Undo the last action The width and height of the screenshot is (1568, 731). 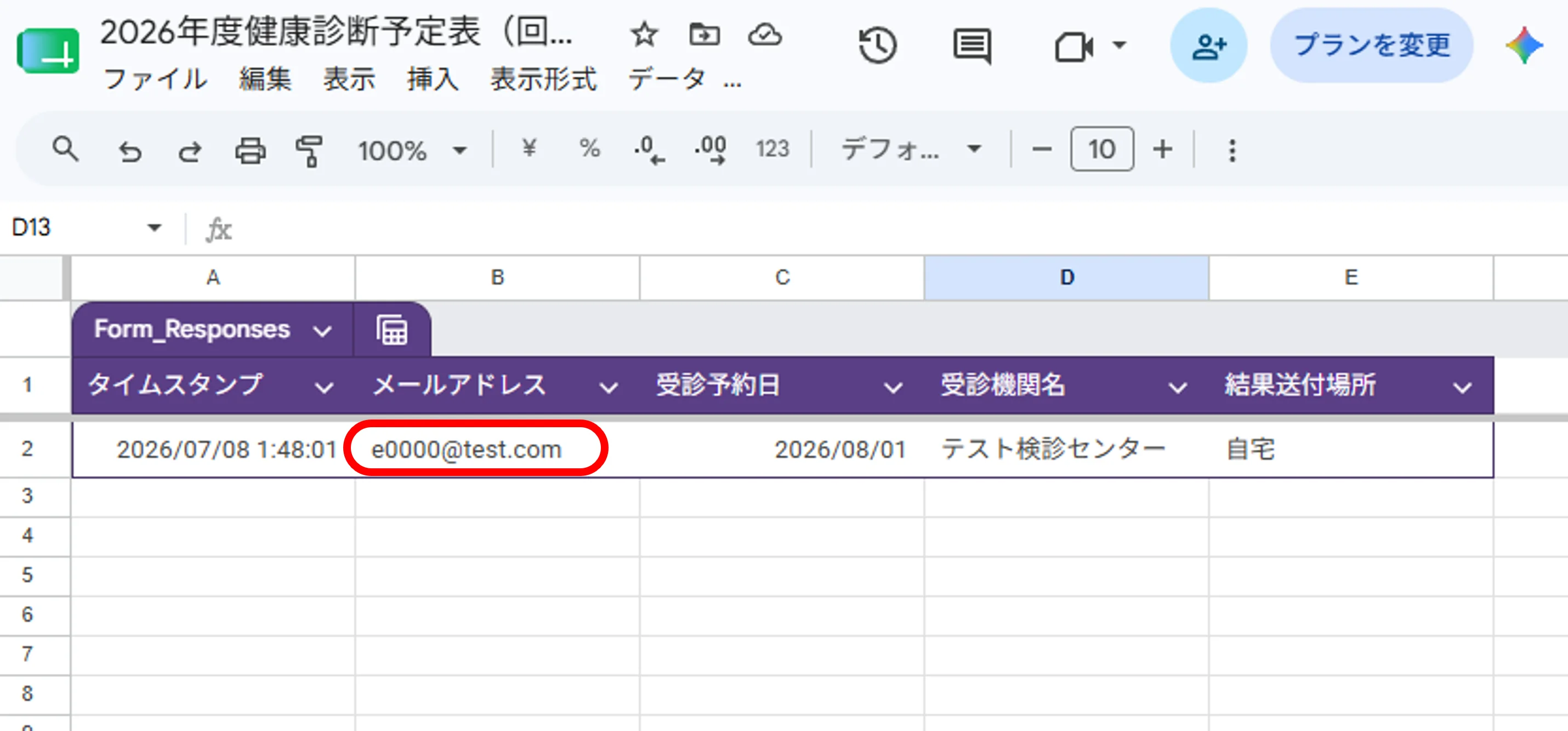129,150
